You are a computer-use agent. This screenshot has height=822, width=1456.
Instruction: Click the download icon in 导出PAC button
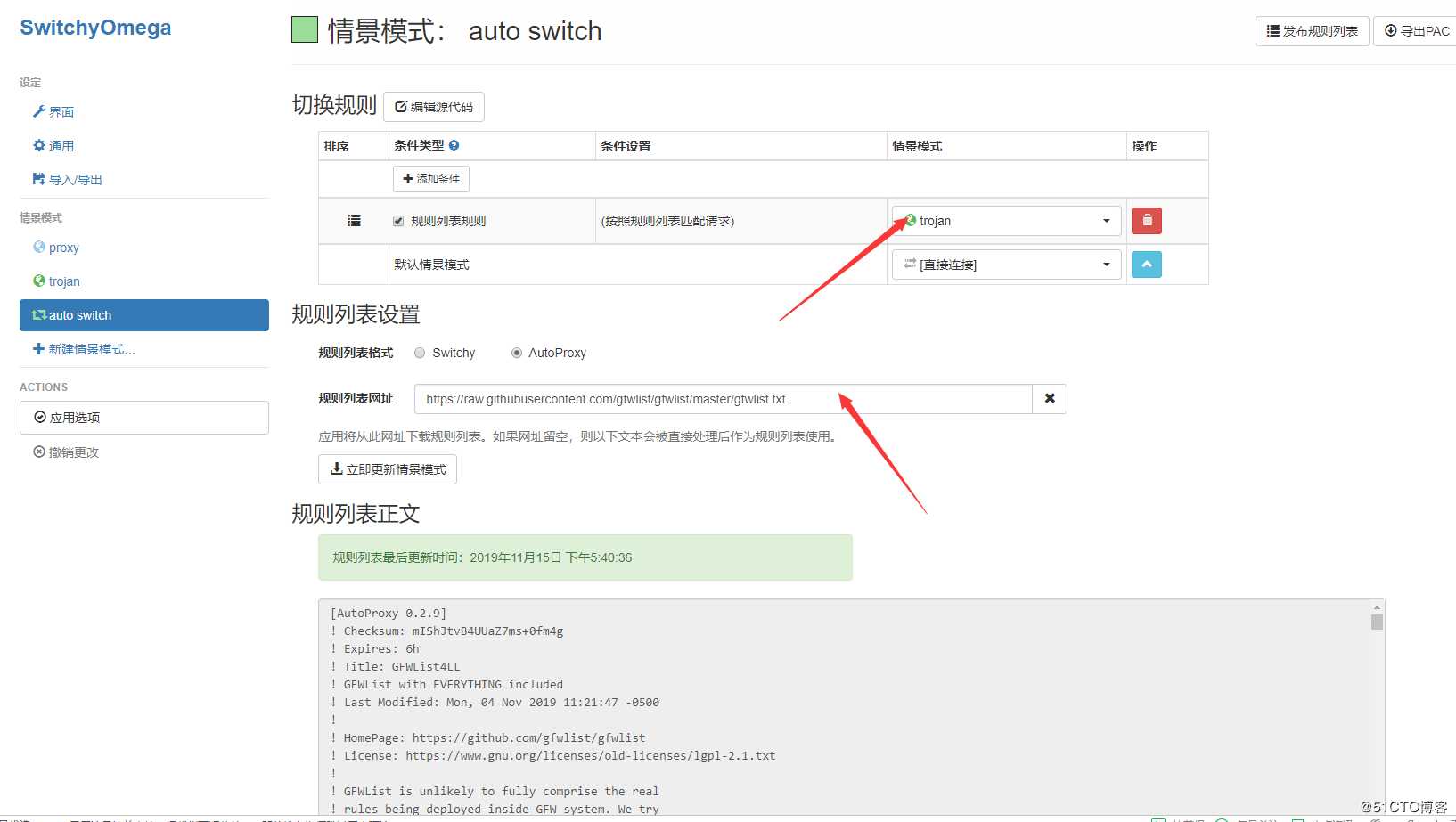(1391, 30)
